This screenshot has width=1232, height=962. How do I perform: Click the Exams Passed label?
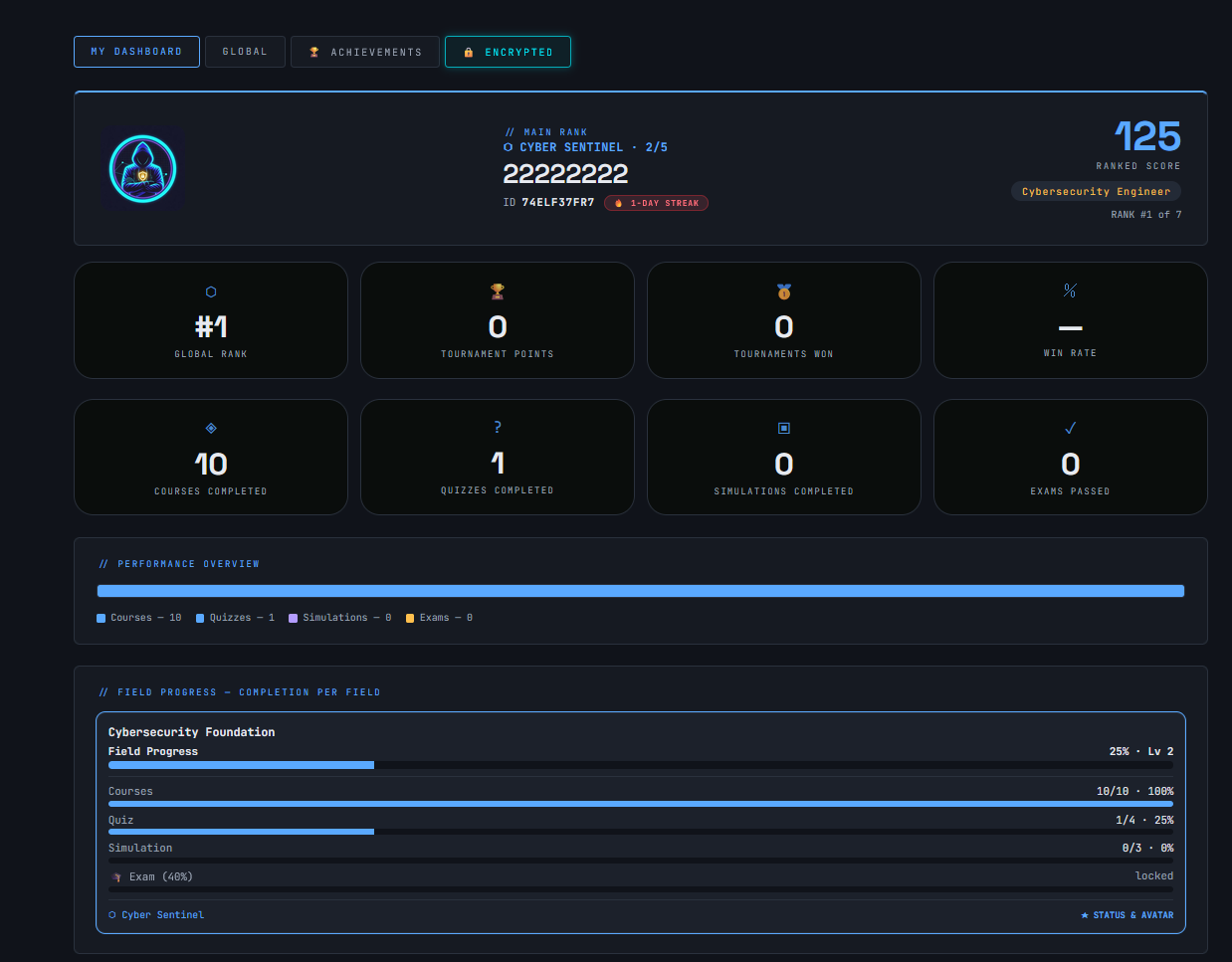[1071, 491]
